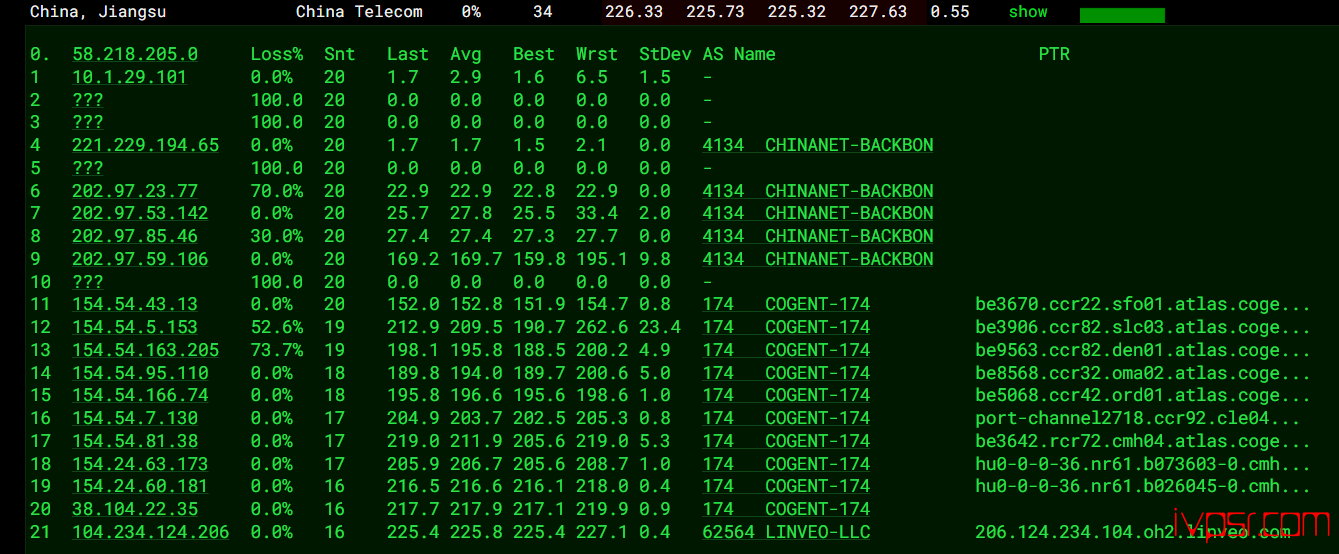Screen dimensions: 1339x554
Task: Click the green progress bar beside show
Action: (1122, 15)
